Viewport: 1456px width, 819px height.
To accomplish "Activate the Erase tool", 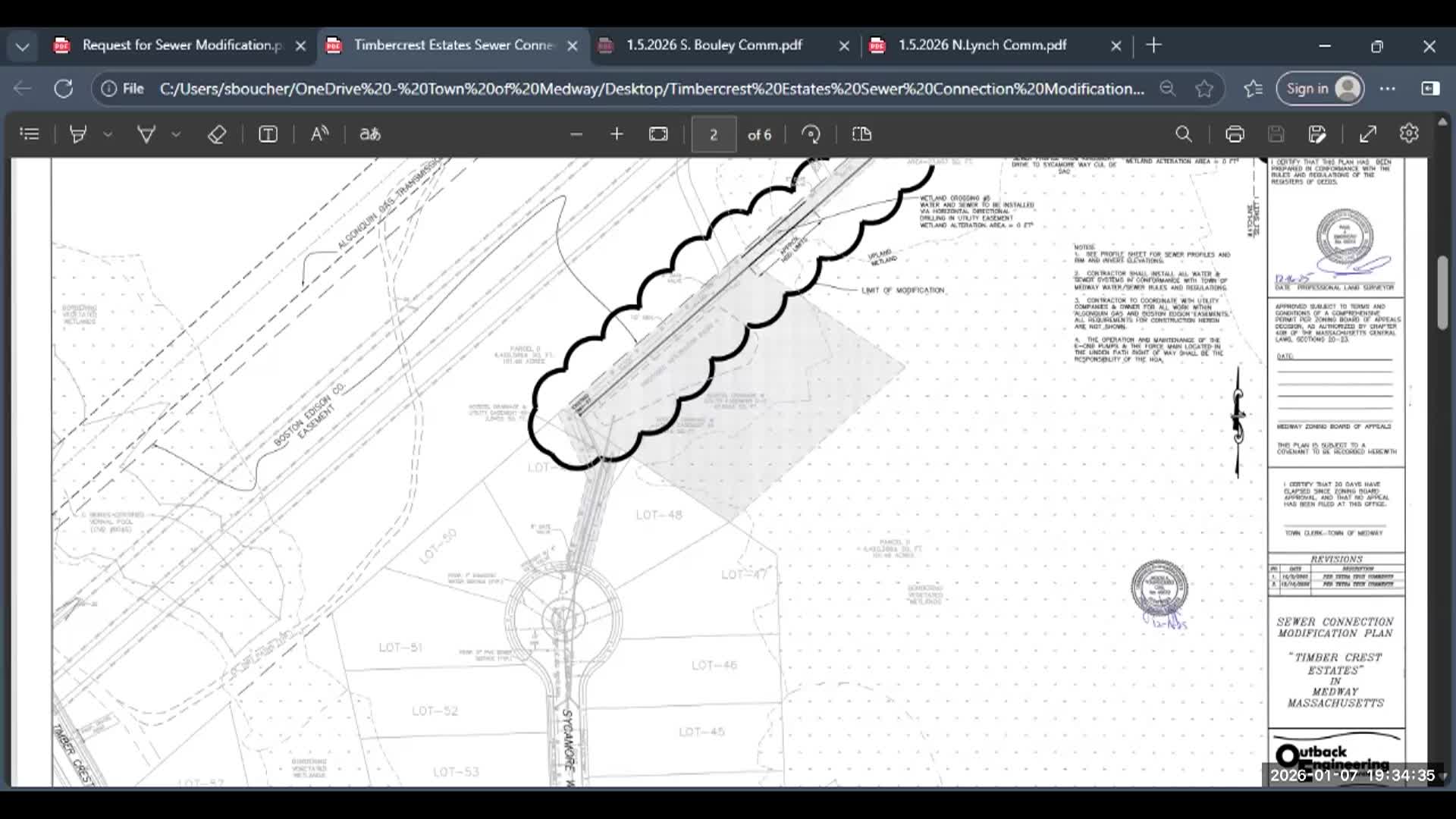I will coord(217,134).
